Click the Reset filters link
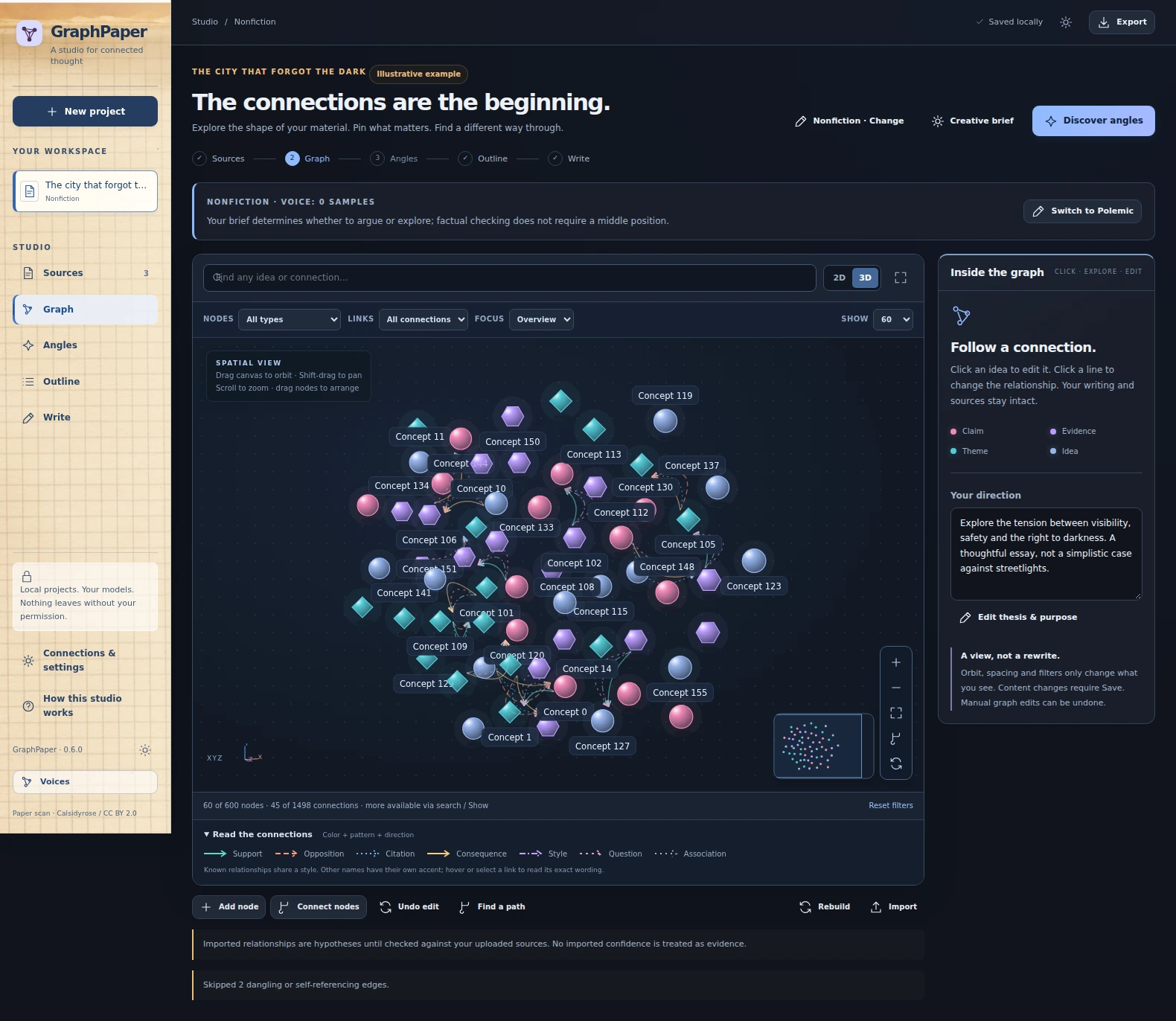 pyautogui.click(x=891, y=806)
